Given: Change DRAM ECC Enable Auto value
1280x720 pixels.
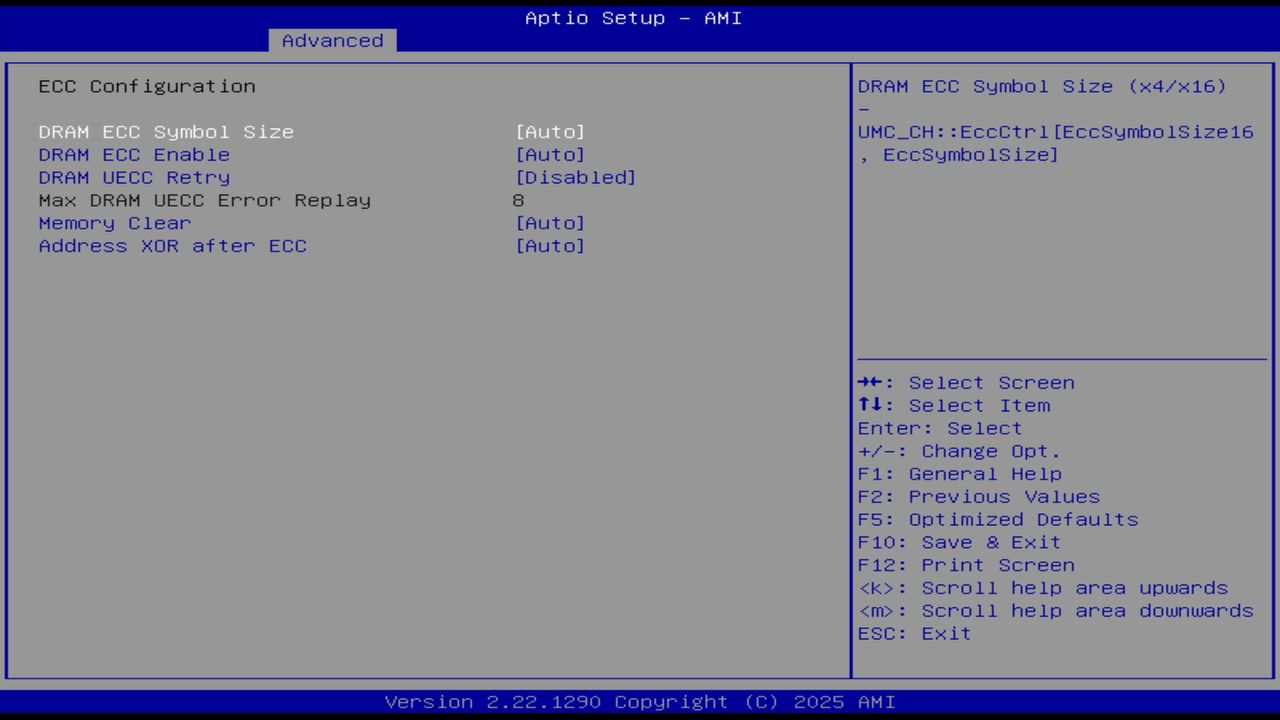Looking at the screenshot, I should [550, 155].
